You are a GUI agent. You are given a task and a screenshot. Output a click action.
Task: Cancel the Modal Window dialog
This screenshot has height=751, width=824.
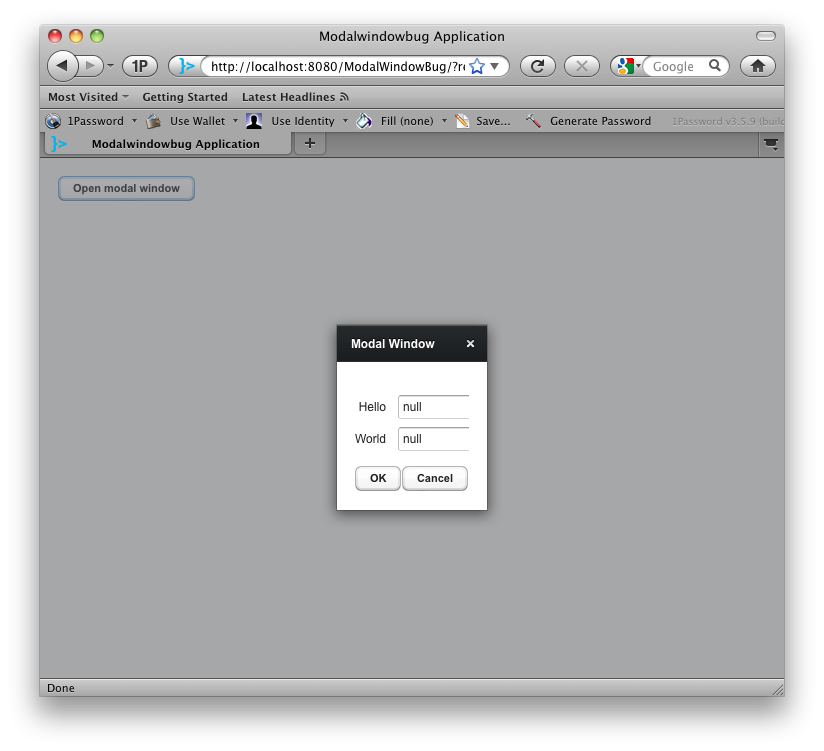(434, 478)
